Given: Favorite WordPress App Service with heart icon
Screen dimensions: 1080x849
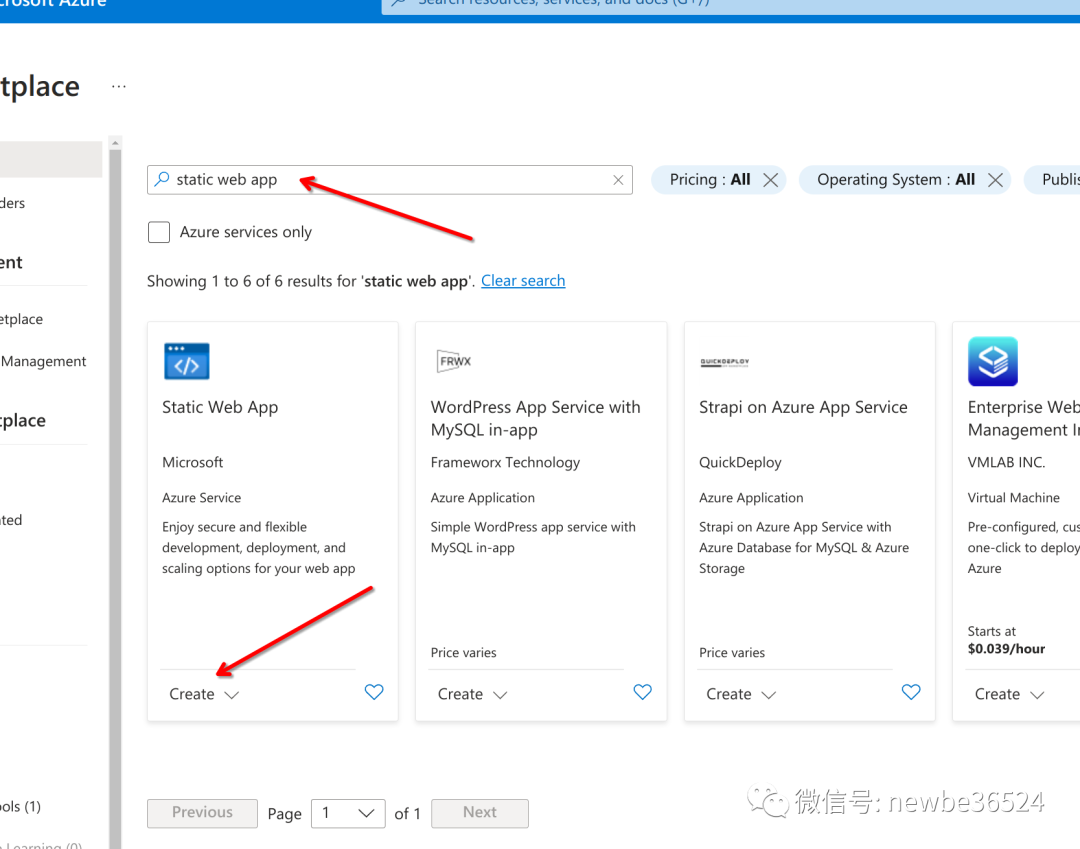Looking at the screenshot, I should (643, 692).
